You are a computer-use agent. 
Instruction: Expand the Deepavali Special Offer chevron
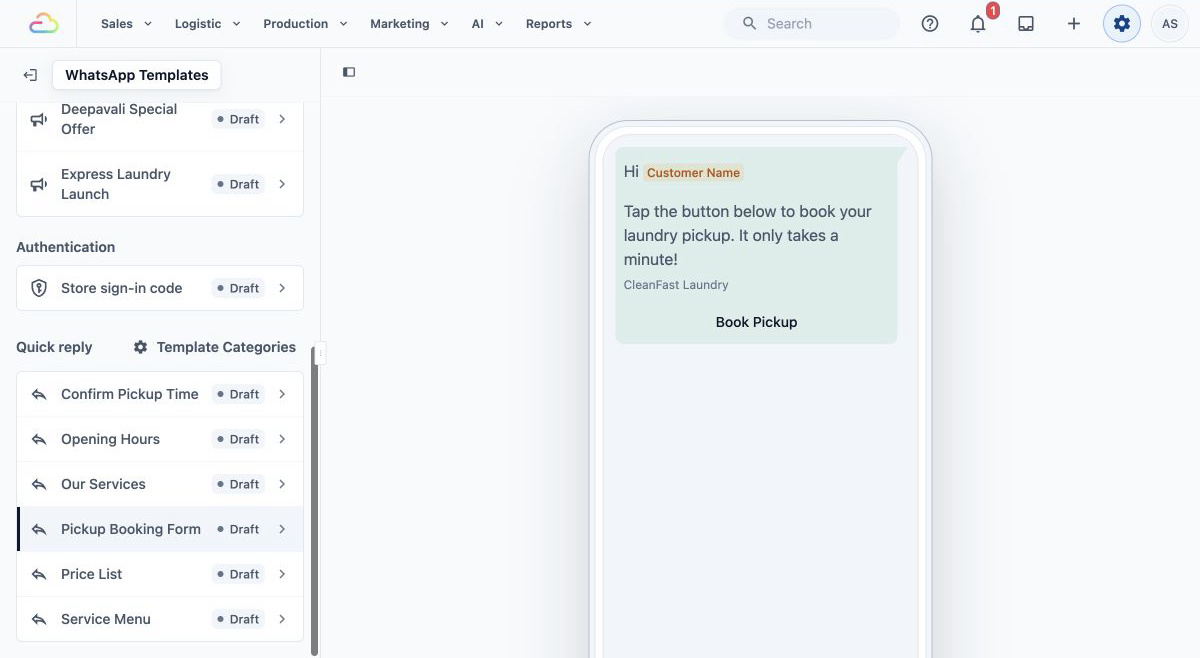282,119
